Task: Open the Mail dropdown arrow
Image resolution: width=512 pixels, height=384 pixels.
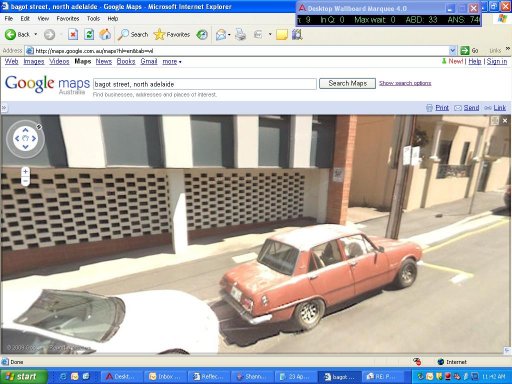Action: pos(229,34)
